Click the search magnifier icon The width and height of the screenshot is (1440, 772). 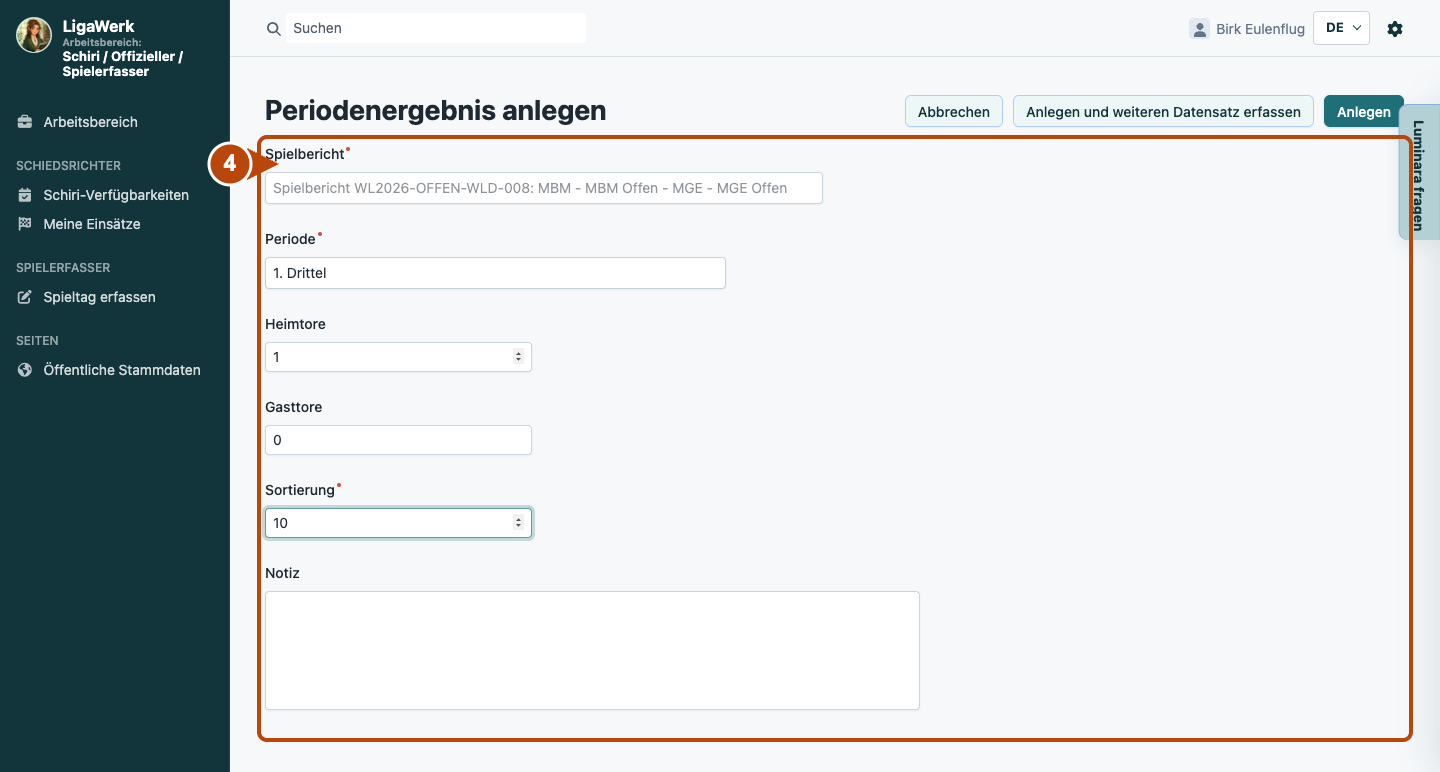(x=273, y=29)
